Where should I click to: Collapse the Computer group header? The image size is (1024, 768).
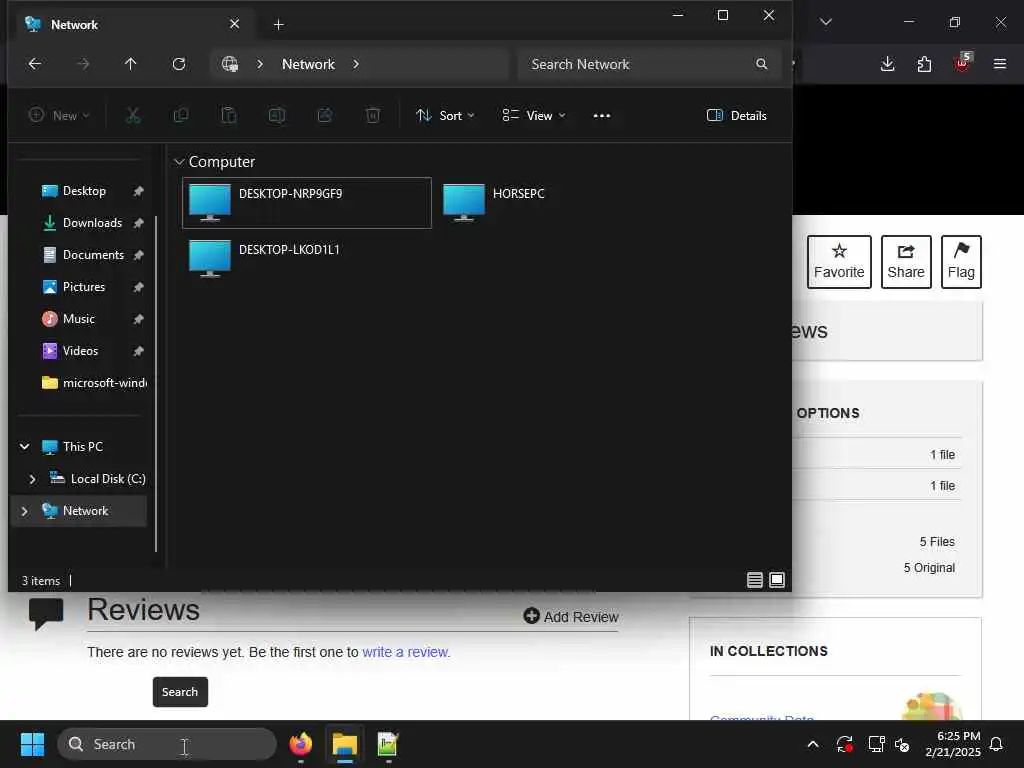point(179,162)
